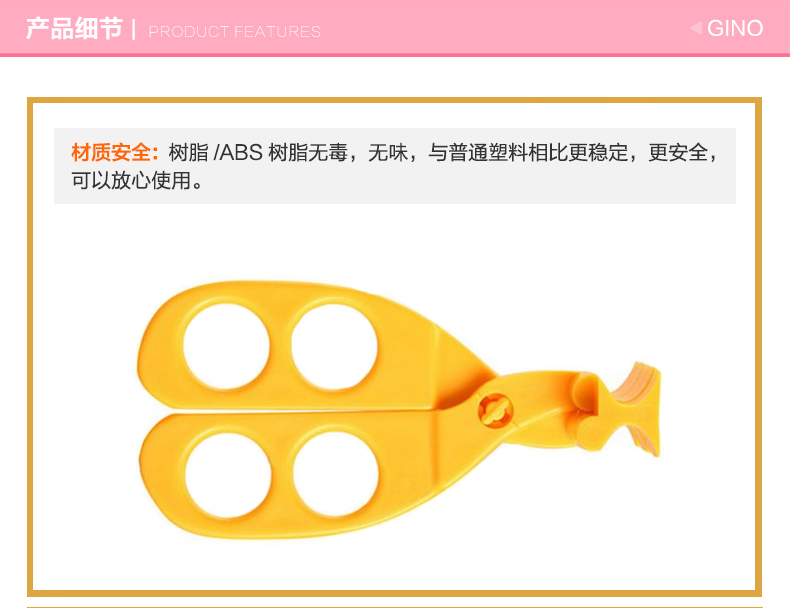Image resolution: width=790 pixels, height=608 pixels.
Task: Click the bottom-left finger hole of scissors
Action: 228,475
